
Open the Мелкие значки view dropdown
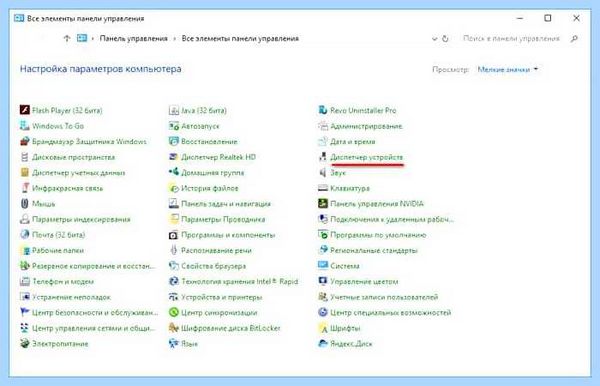tap(507, 69)
